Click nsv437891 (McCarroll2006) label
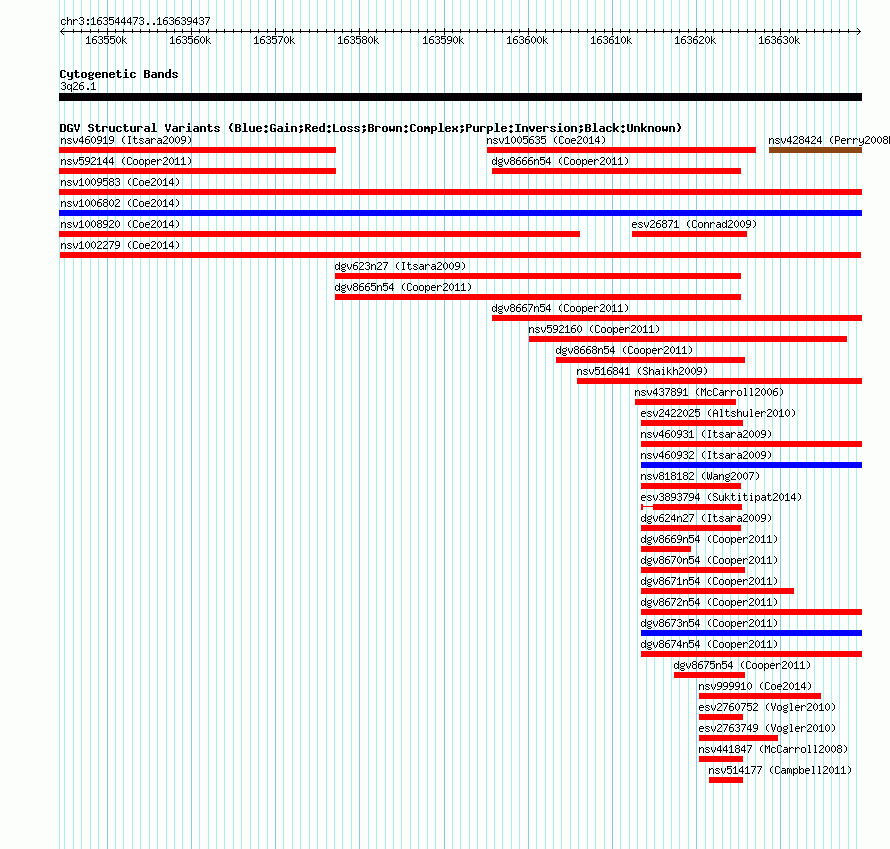The width and height of the screenshot is (890, 849). coord(709,392)
